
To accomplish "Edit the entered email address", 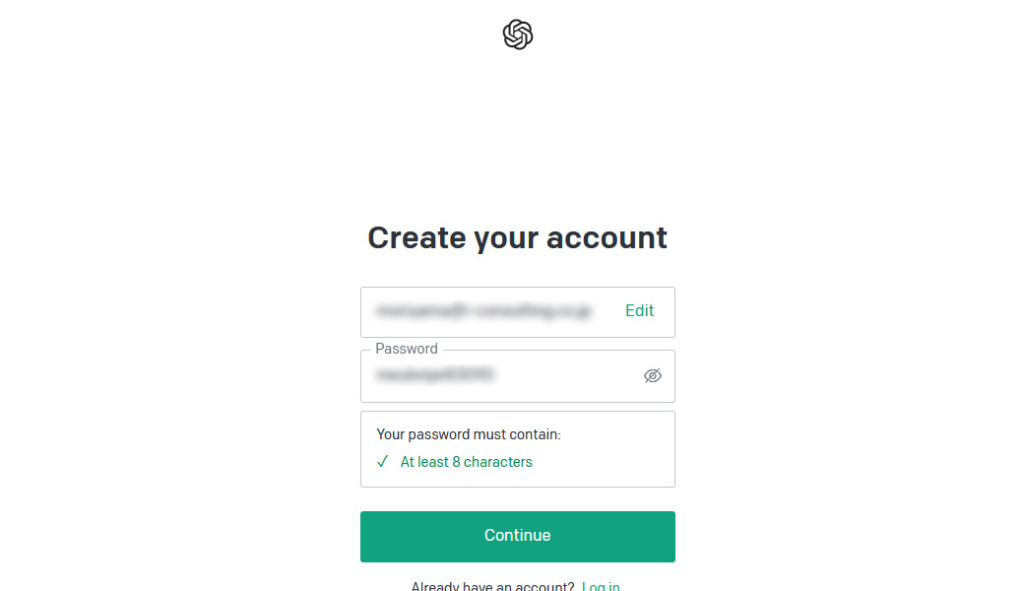I will click(x=639, y=311).
